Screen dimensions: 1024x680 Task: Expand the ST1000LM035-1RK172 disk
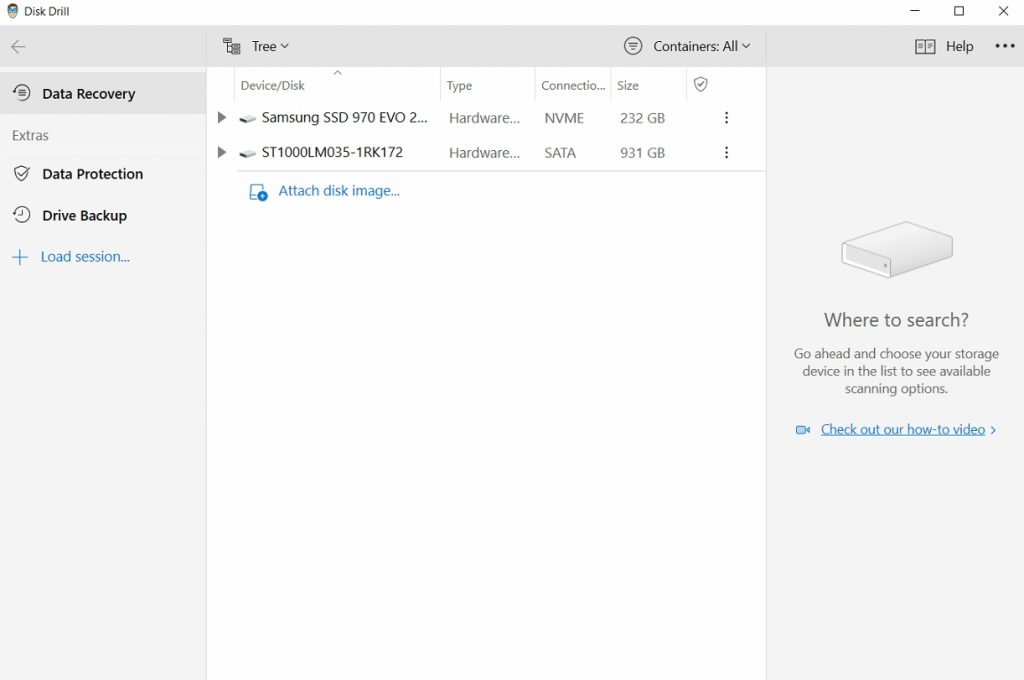(221, 152)
